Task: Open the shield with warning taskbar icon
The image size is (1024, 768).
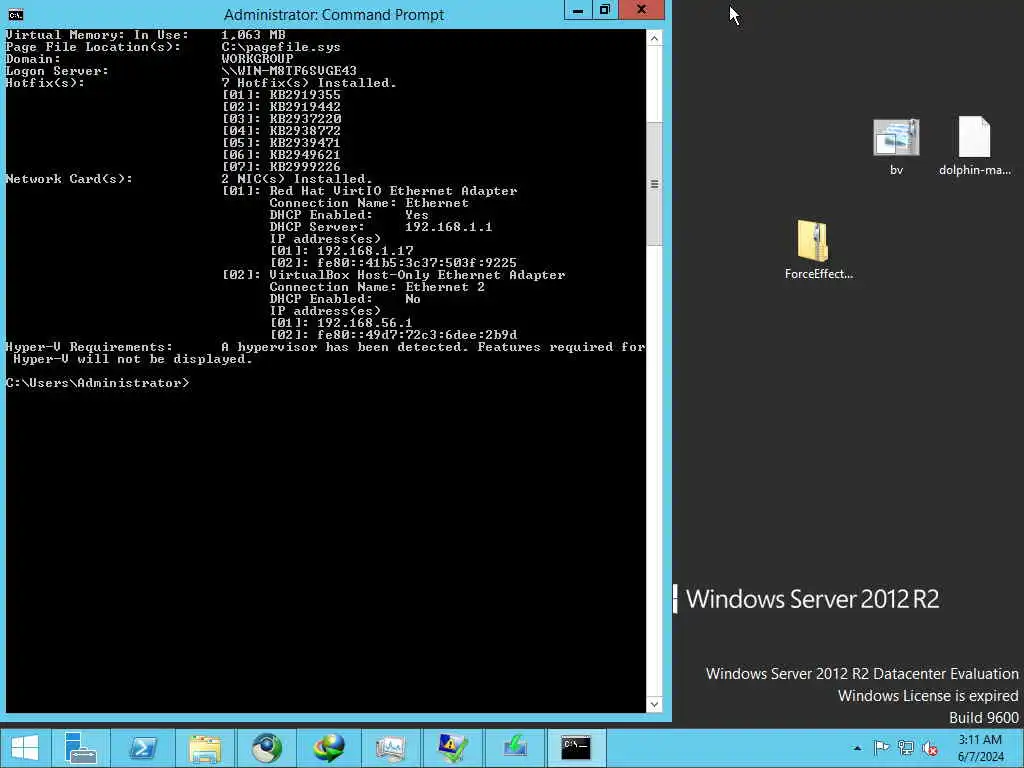Action: click(x=453, y=748)
